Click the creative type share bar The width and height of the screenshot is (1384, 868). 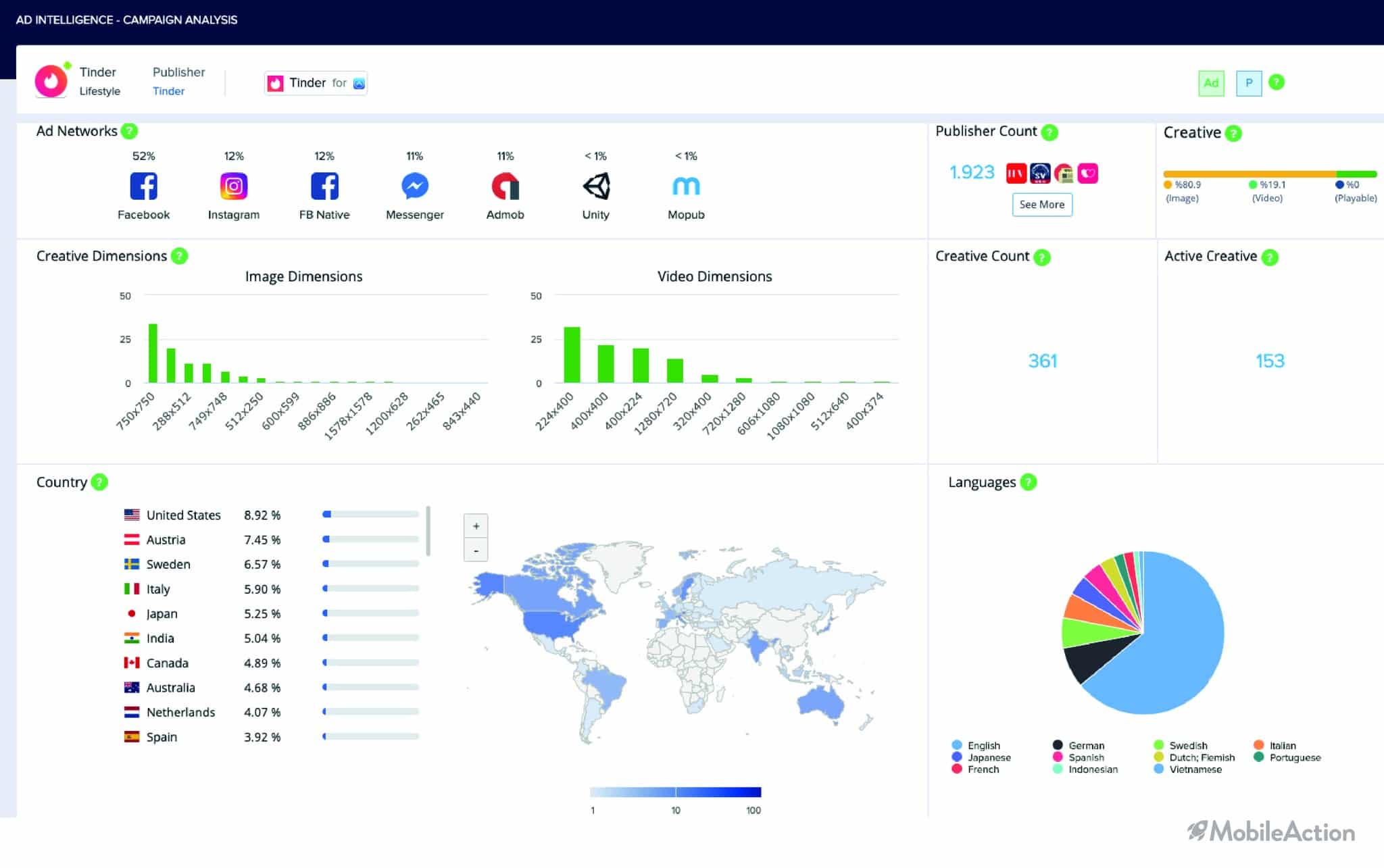coord(1270,174)
